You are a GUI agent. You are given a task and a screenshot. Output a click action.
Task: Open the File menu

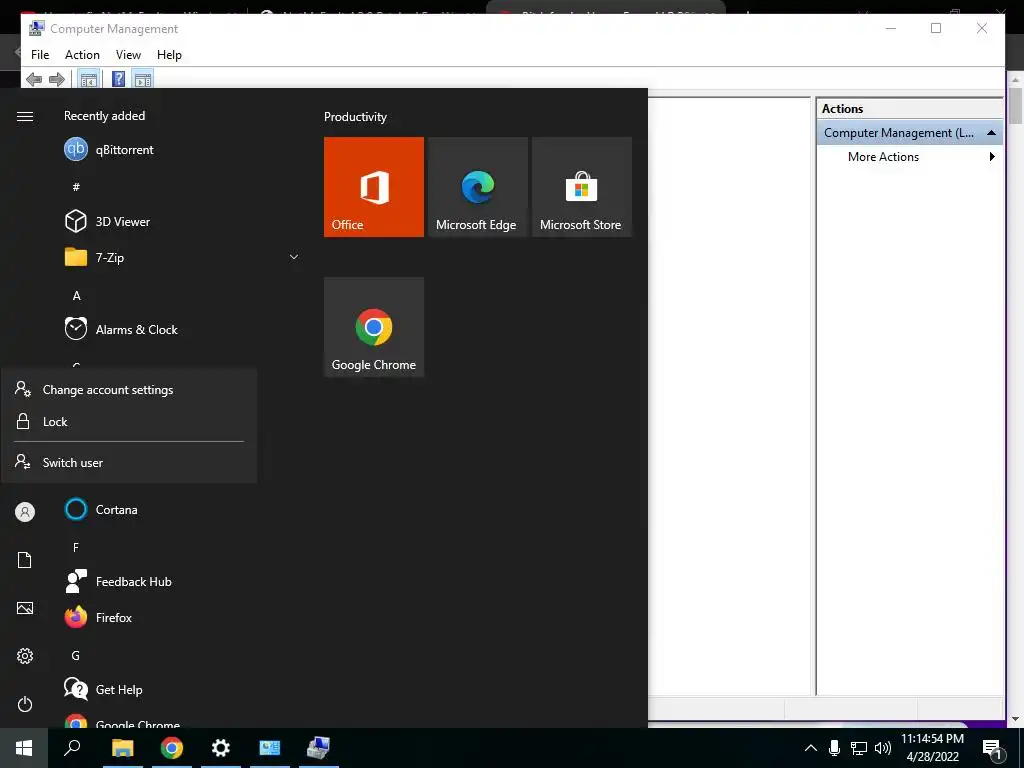click(40, 55)
